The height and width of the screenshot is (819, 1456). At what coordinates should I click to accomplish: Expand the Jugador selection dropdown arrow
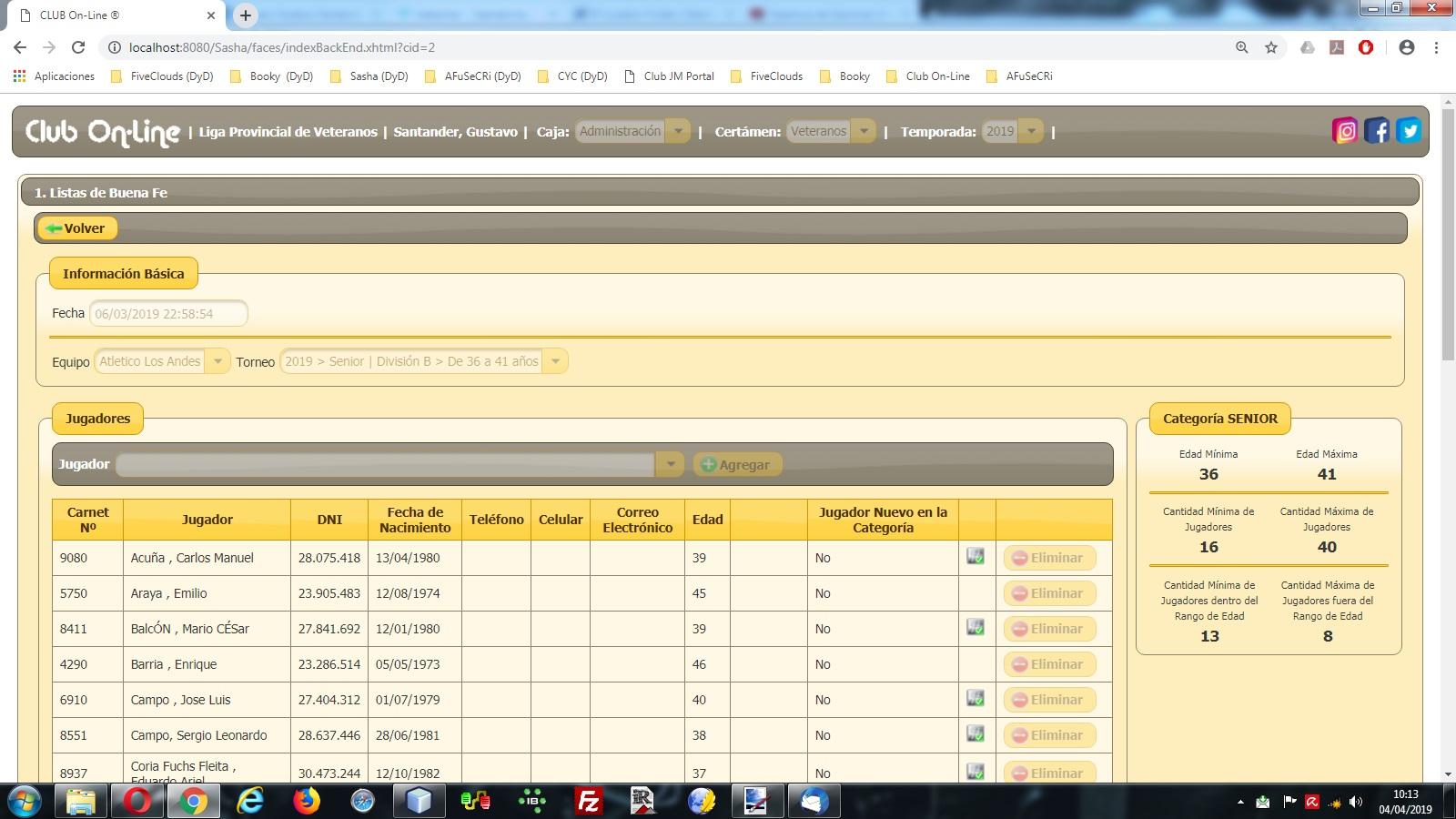(x=671, y=464)
